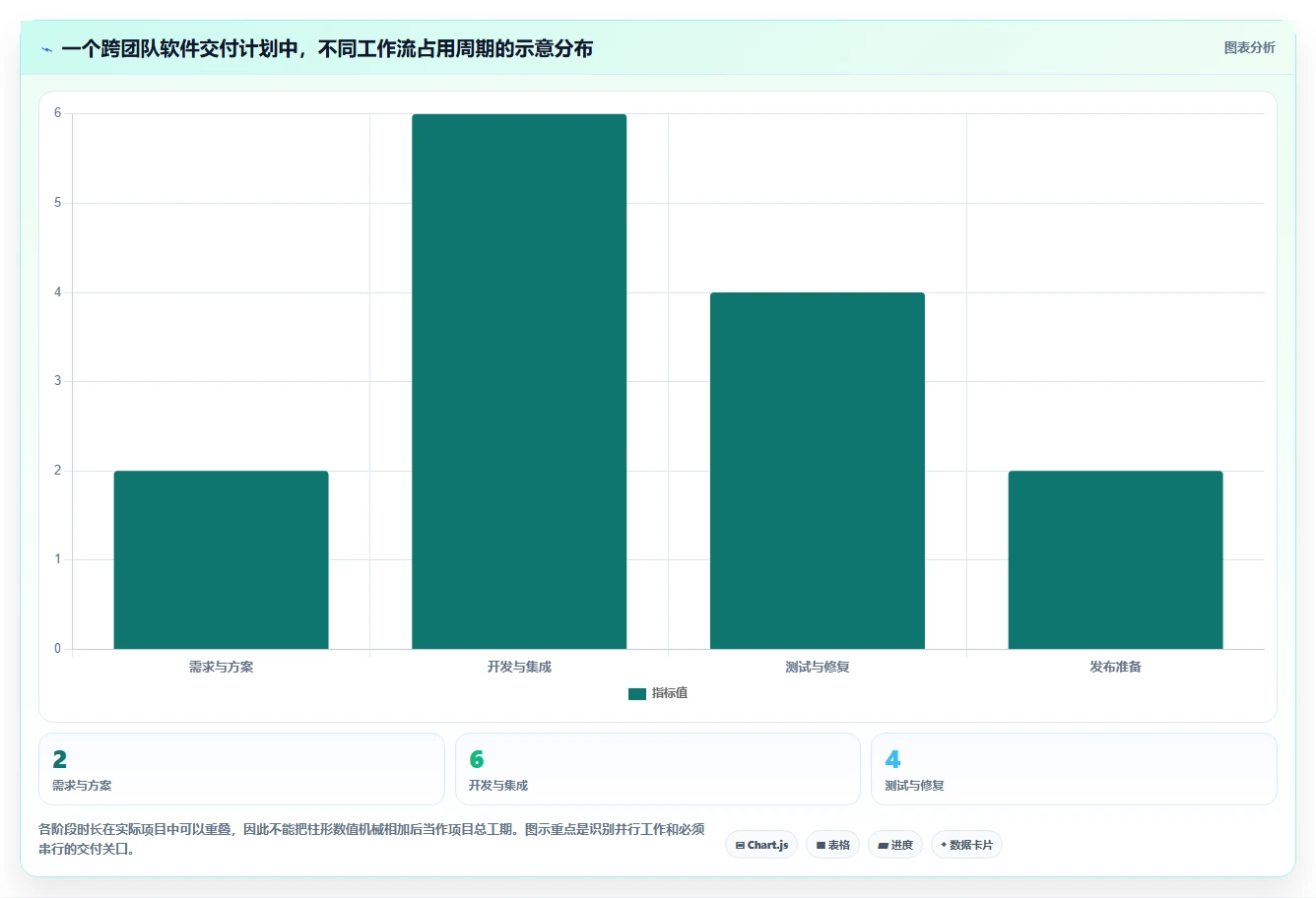Click the large number 4 in the stat card
Viewport: 1316px width, 898px height.
(892, 759)
